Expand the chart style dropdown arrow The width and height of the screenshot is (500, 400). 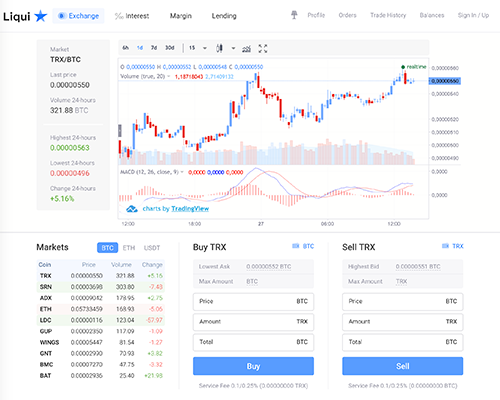233,48
